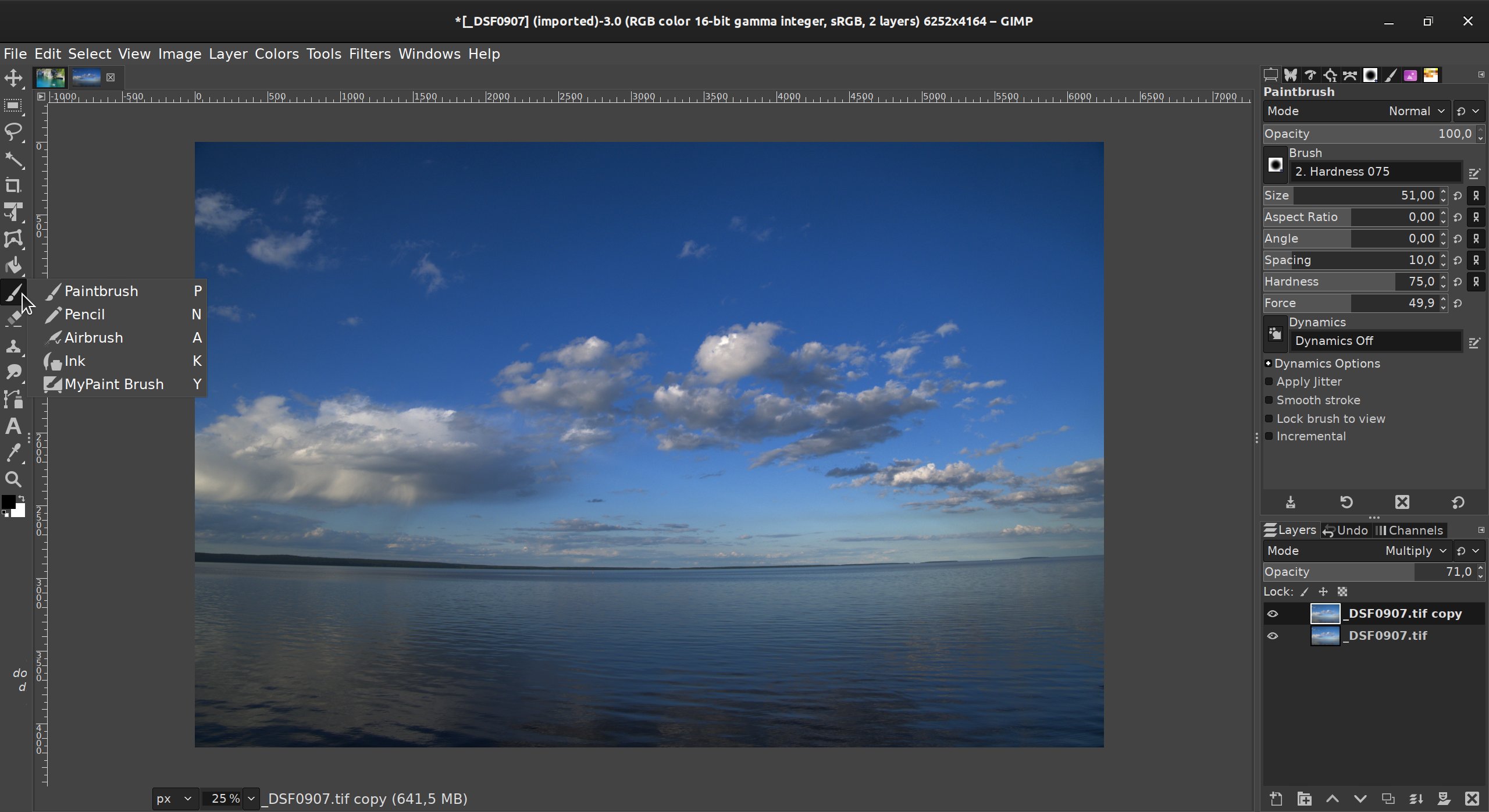Activate the Eraser tool
The width and height of the screenshot is (1489, 812).
point(13,319)
